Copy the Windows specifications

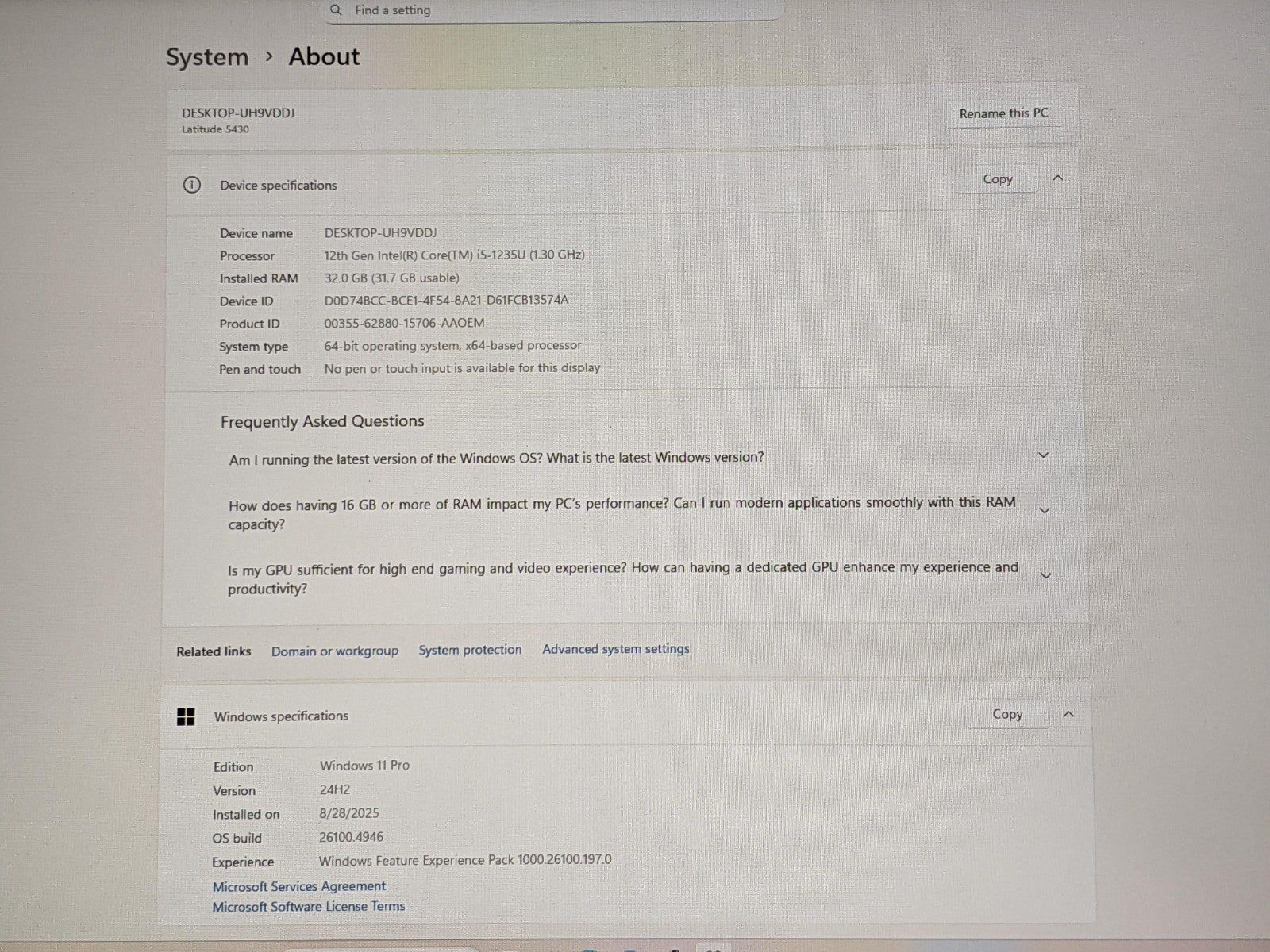(1006, 714)
